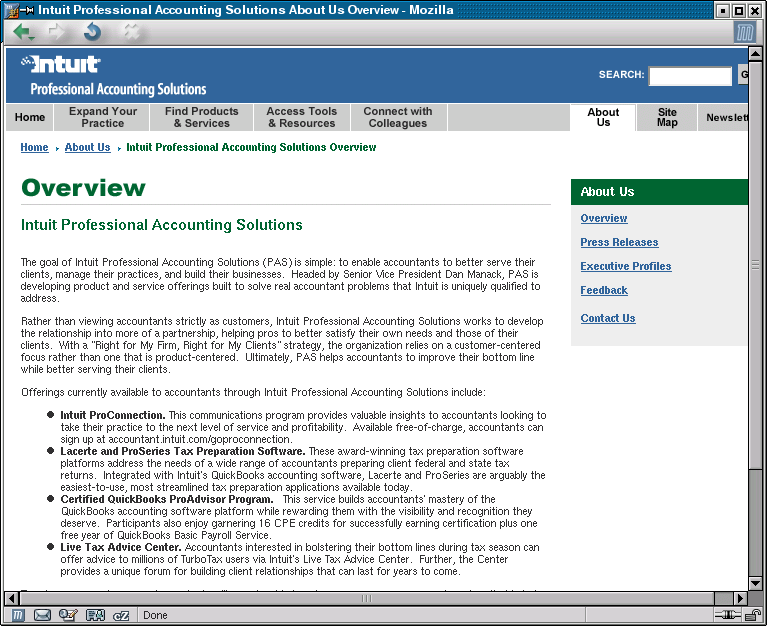Click the Home breadcrumb link
Viewport: 767px width, 626px height.
pyautogui.click(x=34, y=147)
